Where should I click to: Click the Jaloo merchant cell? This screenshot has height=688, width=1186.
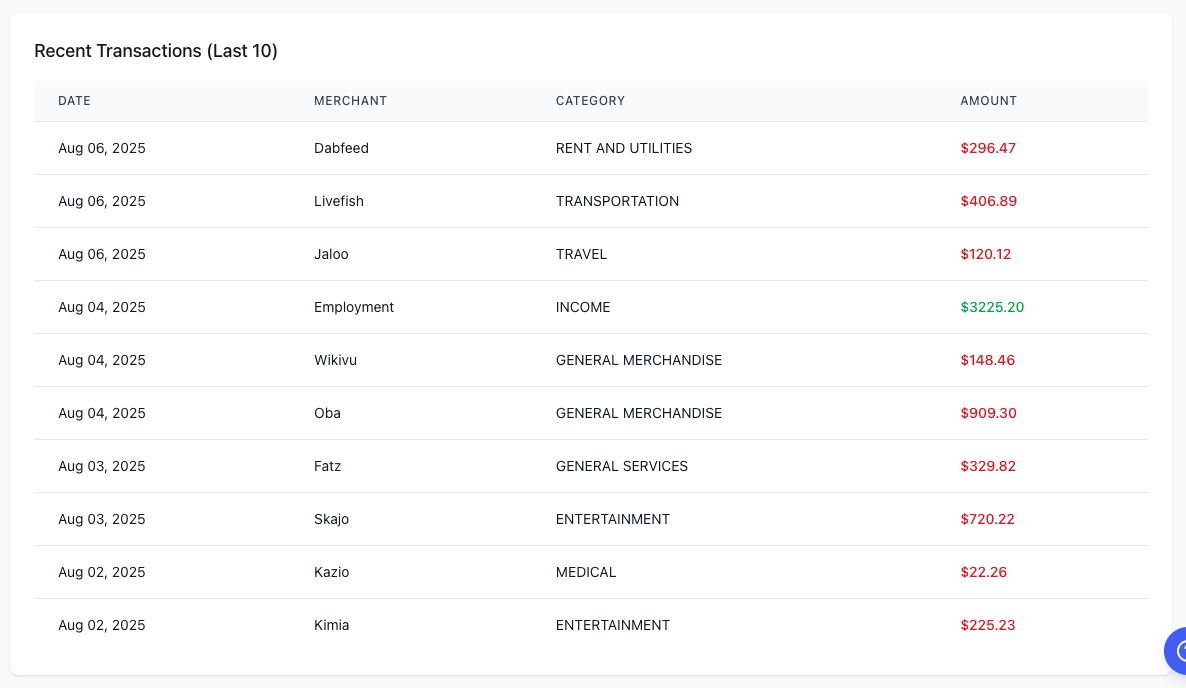click(331, 254)
